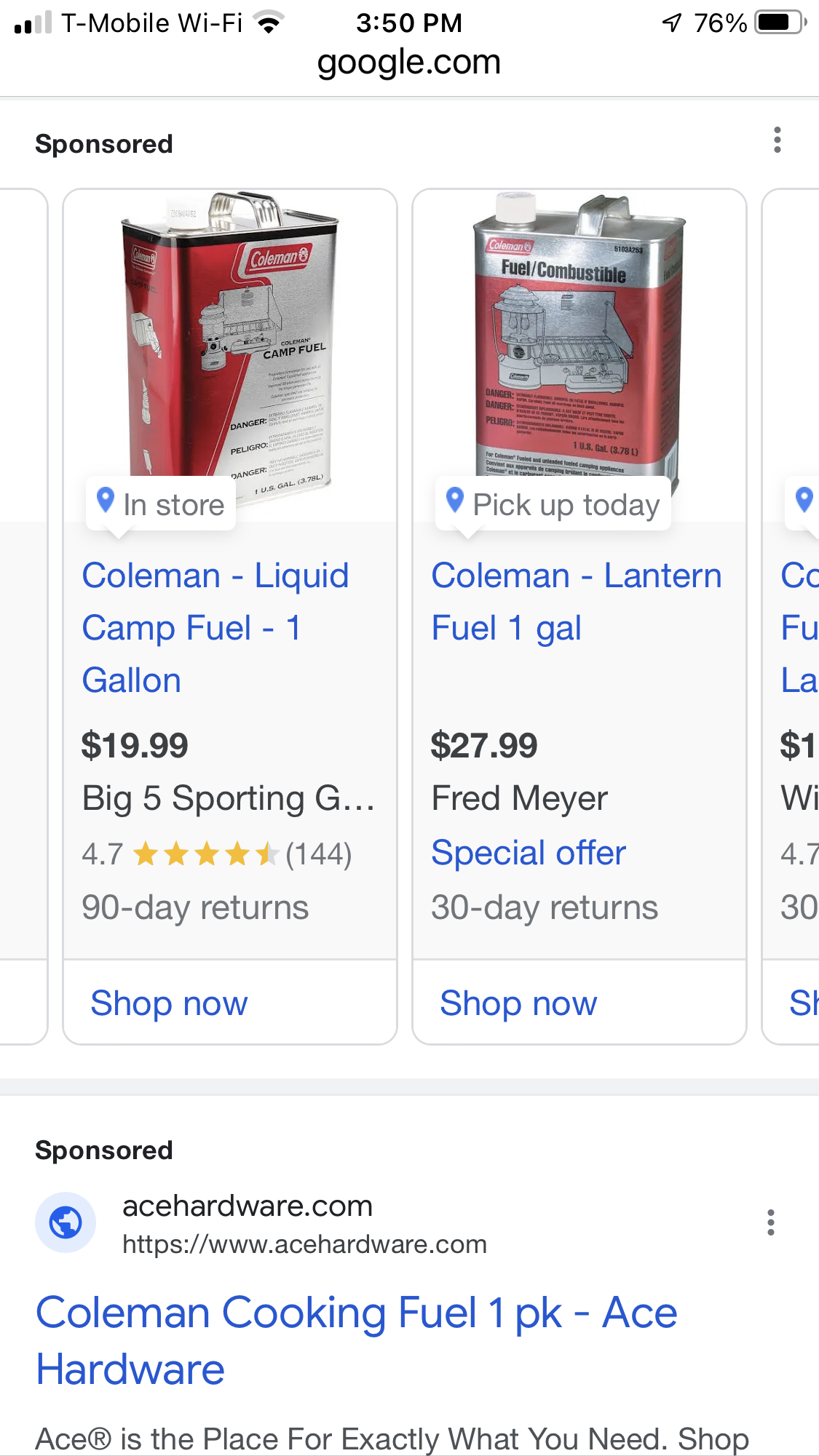Image resolution: width=819 pixels, height=1456 pixels.
Task: Open the Special offer link
Action: [529, 853]
